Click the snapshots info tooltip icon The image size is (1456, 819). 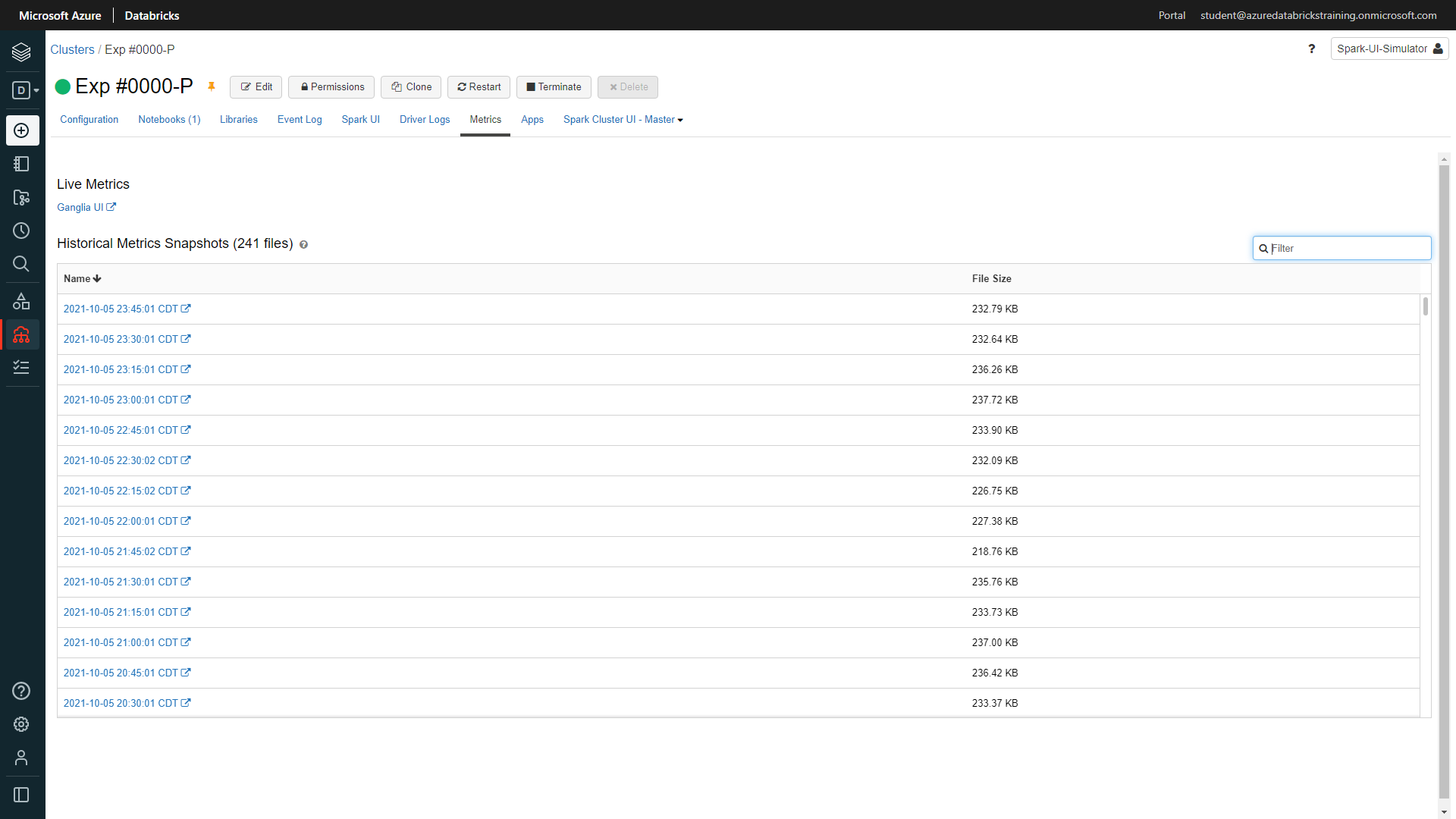point(303,244)
